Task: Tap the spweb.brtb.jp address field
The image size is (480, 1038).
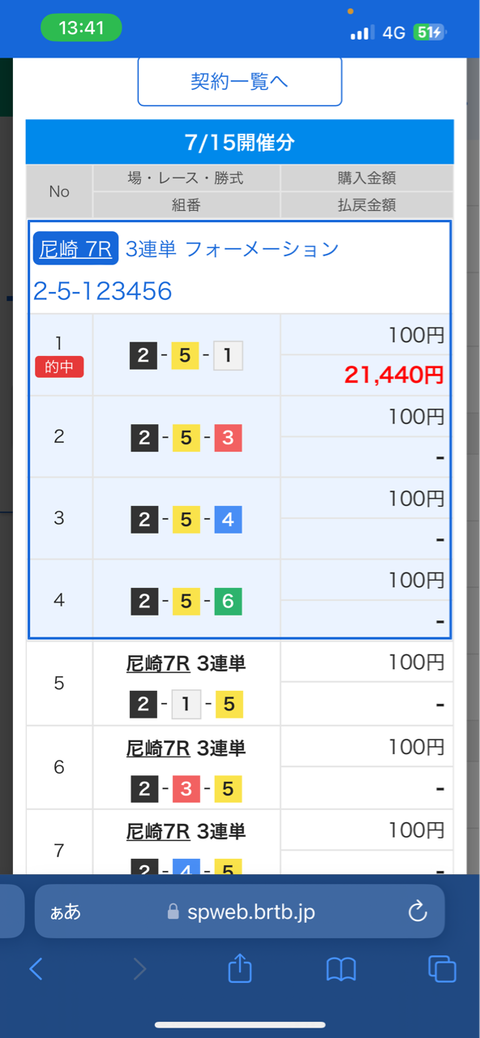Action: 240,914
